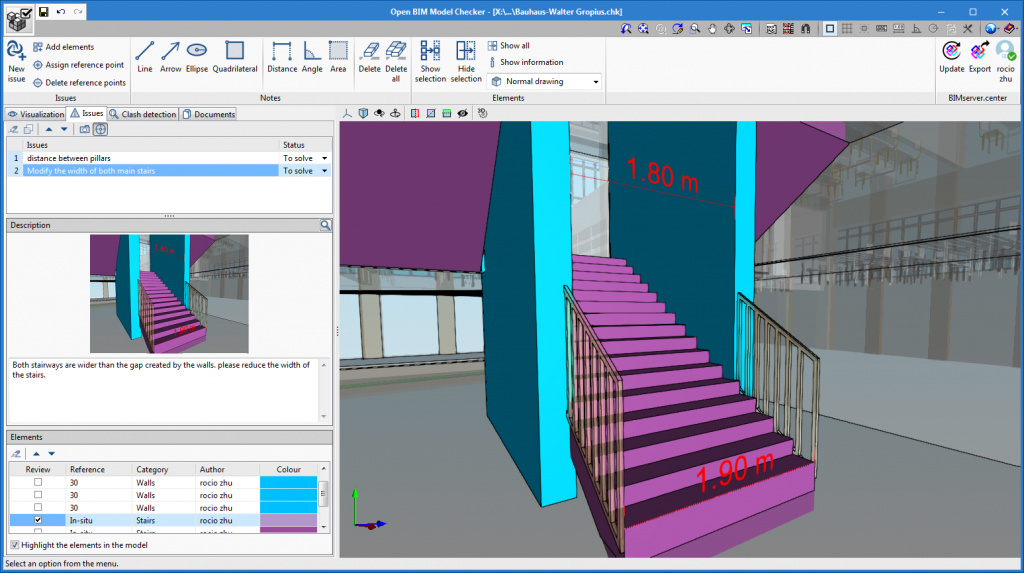Viewport: 1024px width, 573px height.
Task: Select the Arrow note tool
Action: click(x=170, y=57)
